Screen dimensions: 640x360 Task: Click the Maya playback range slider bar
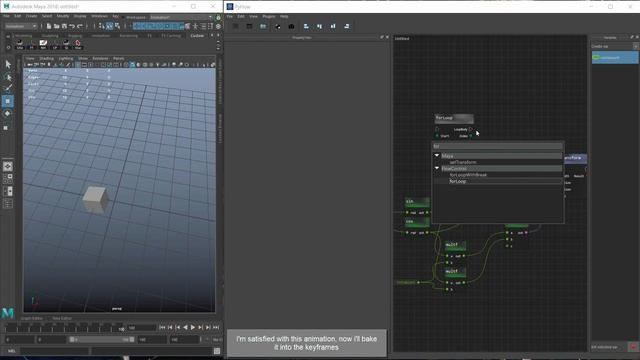[x=102, y=340]
